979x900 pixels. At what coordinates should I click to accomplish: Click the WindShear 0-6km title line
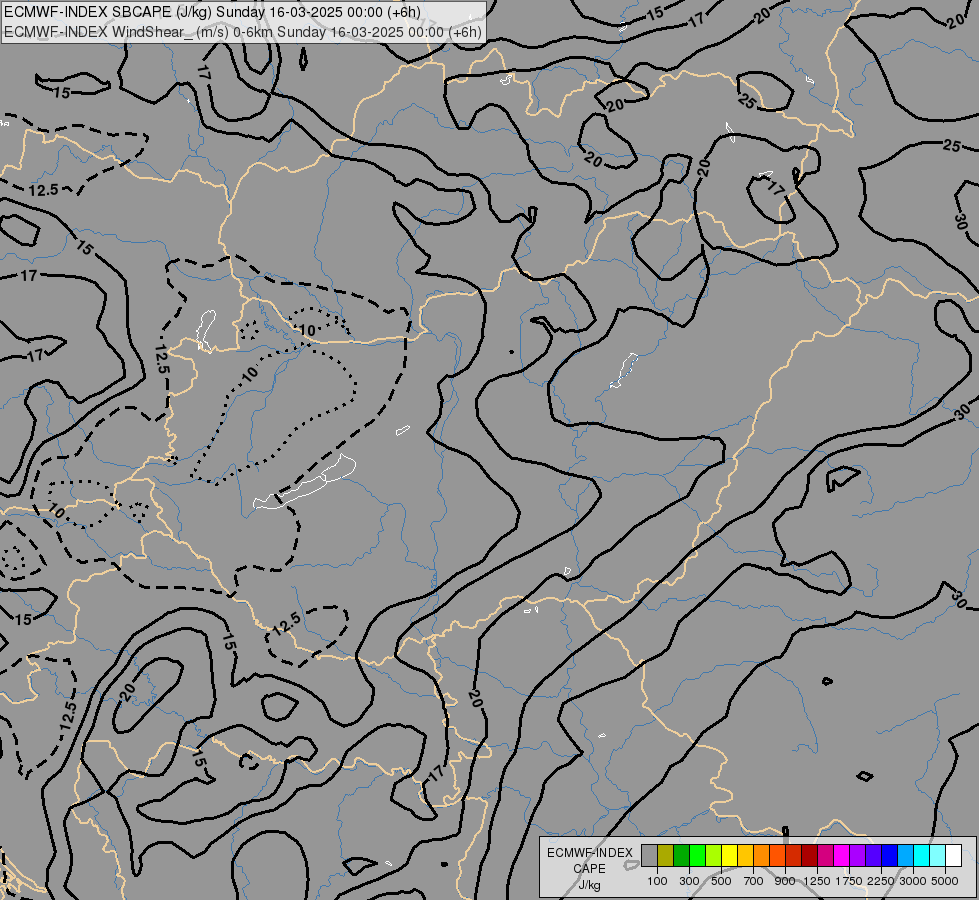[x=243, y=32]
